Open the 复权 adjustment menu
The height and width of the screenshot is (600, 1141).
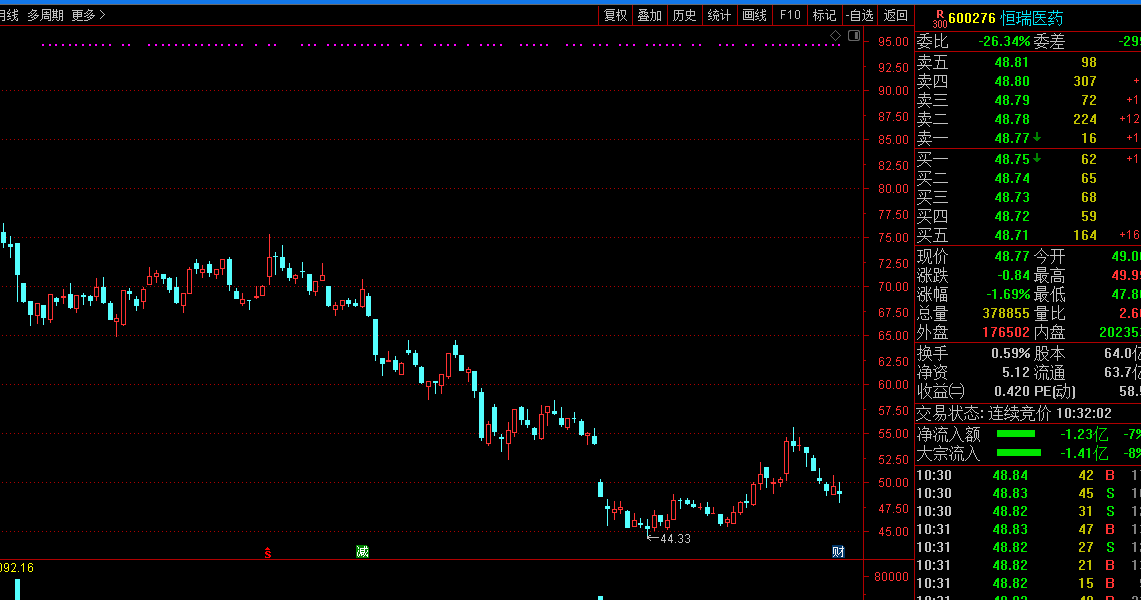(616, 15)
